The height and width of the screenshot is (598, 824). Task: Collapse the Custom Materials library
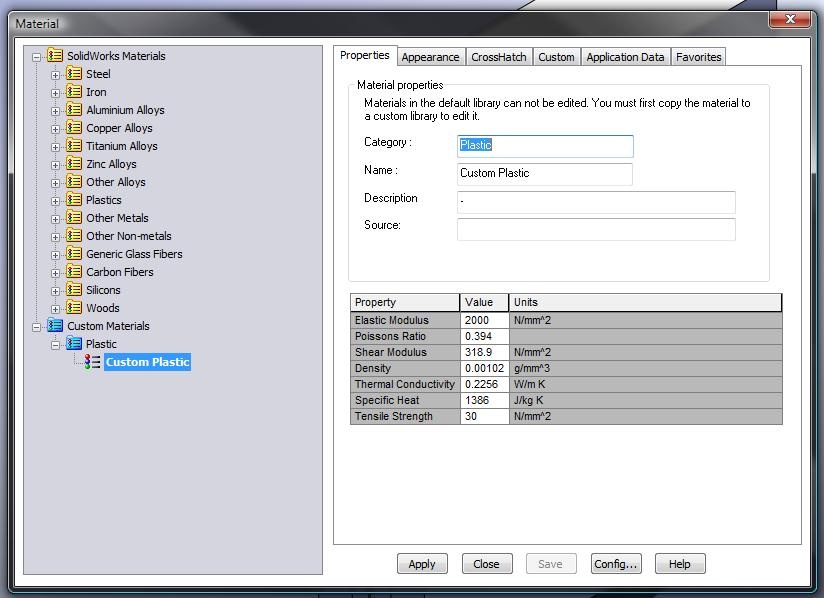click(36, 327)
